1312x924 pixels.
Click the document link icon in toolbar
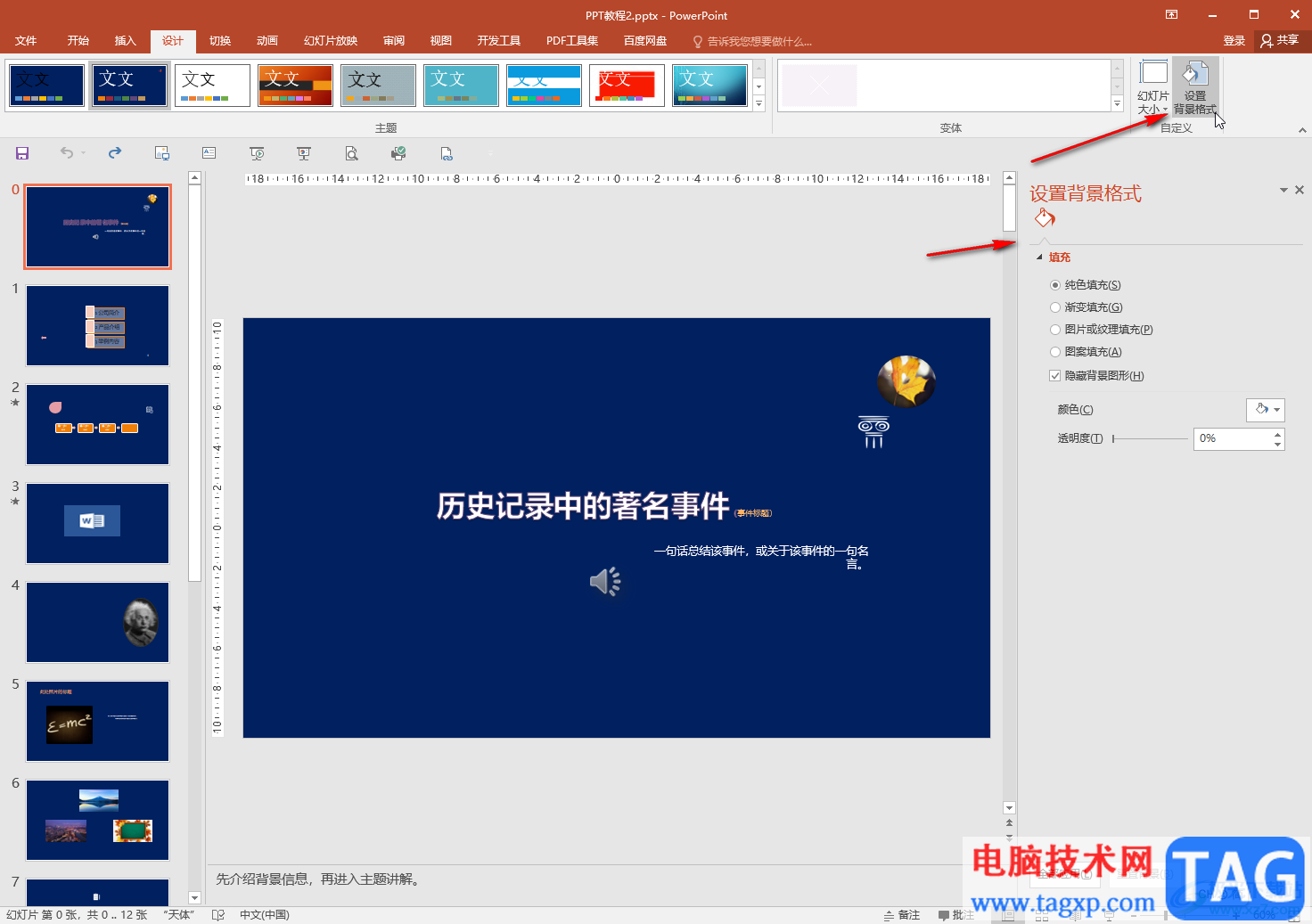click(x=447, y=153)
